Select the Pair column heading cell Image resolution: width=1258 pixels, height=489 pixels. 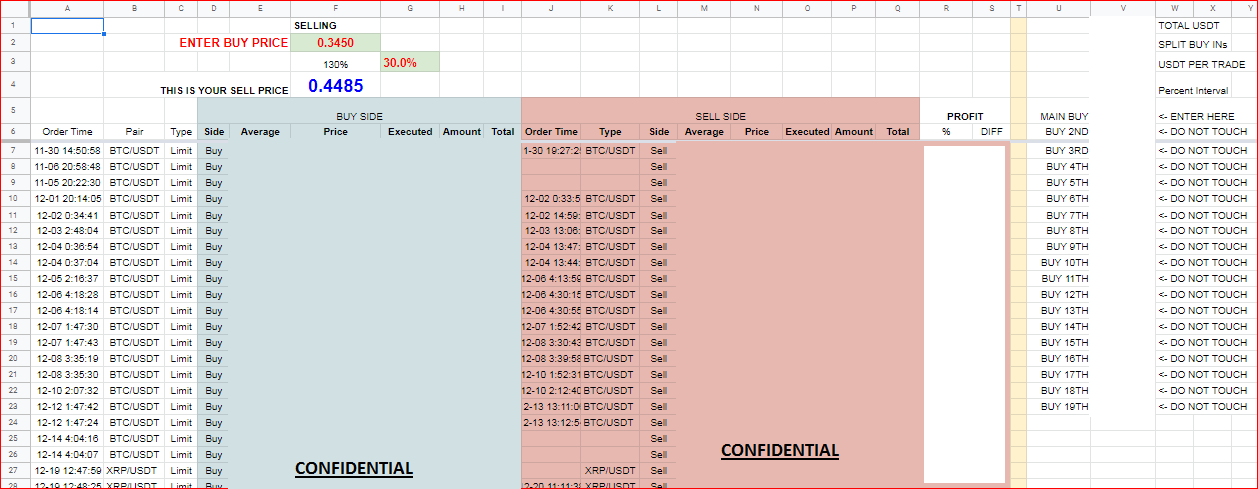tap(134, 131)
